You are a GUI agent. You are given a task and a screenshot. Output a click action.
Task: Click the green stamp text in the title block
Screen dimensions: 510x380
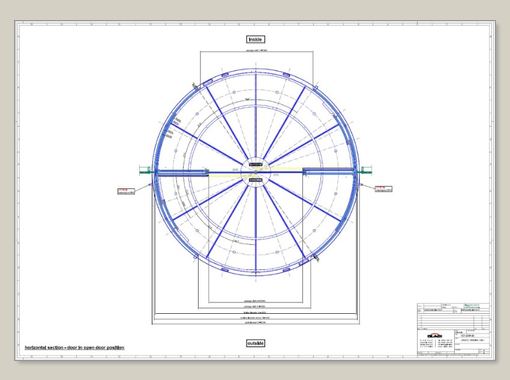click(472, 306)
